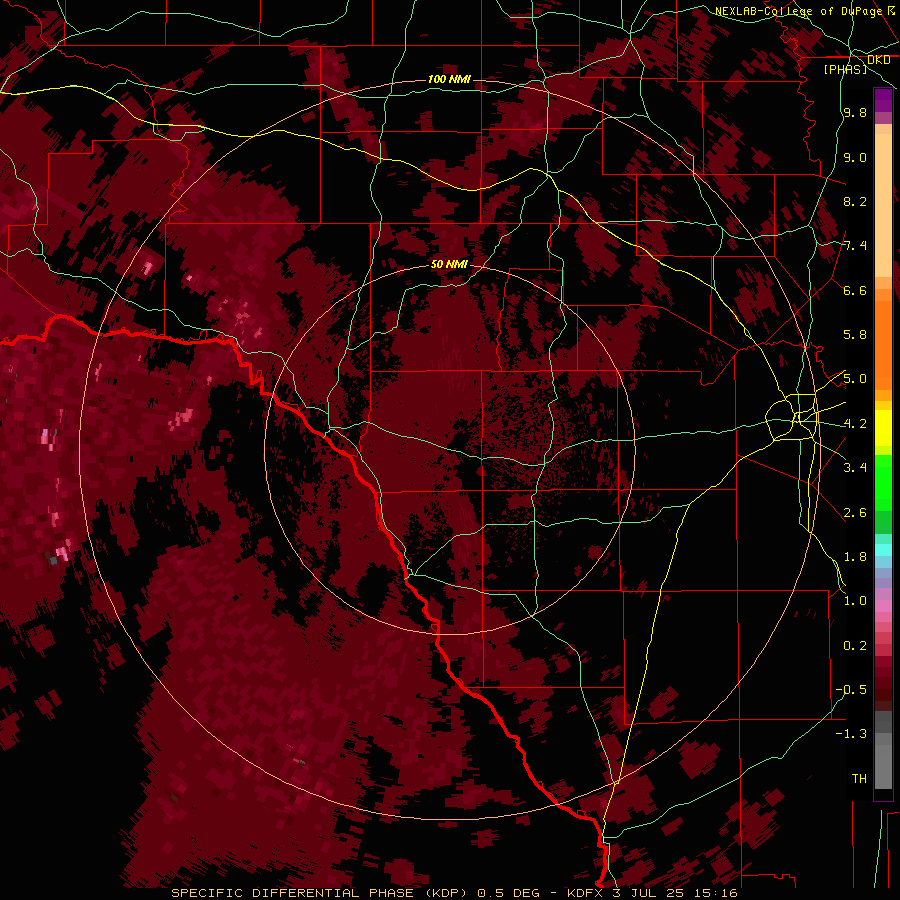The image size is (900, 900).
Task: Click the 1.8 value on color scale
Action: [855, 557]
